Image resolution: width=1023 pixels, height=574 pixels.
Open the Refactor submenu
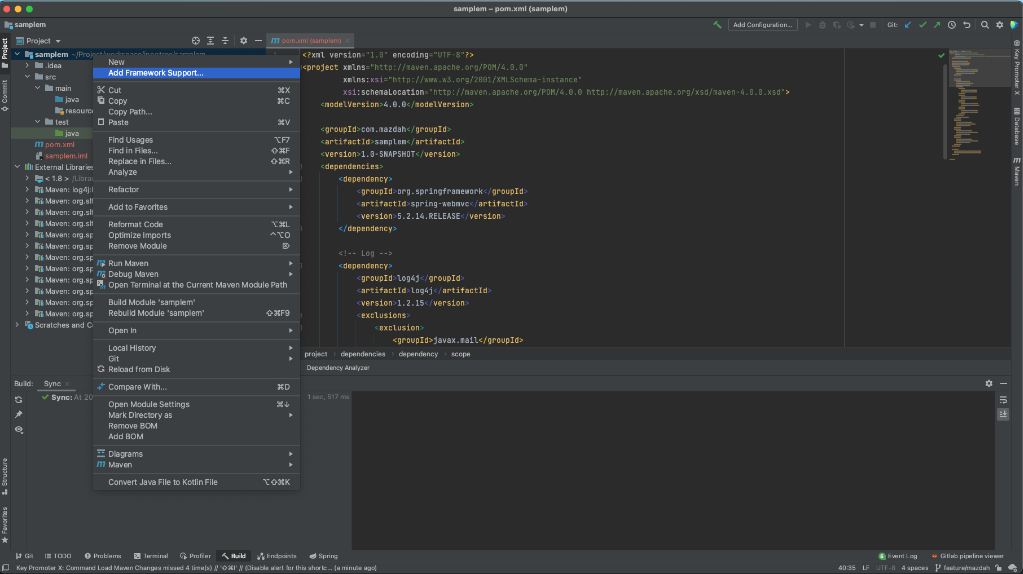click(196, 189)
